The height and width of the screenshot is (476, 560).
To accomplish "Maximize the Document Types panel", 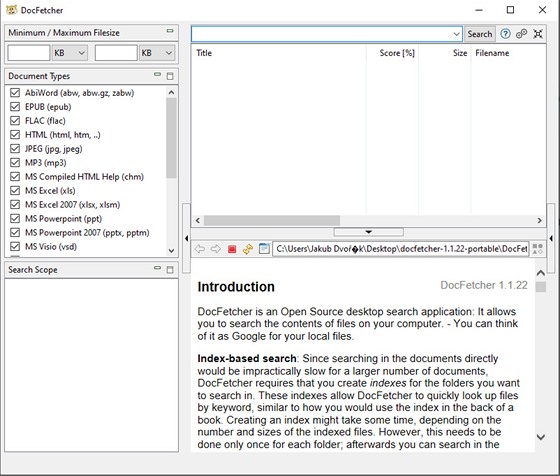I will coord(170,76).
